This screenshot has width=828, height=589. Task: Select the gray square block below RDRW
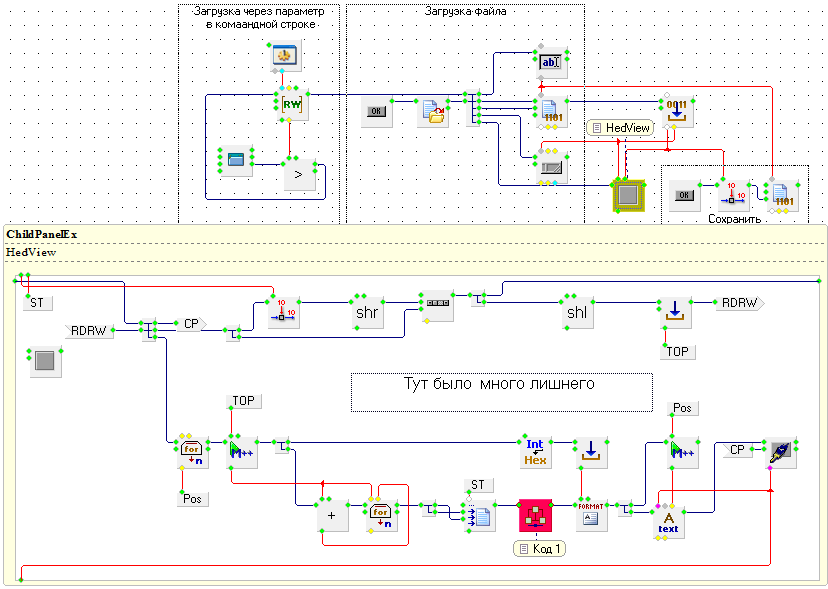45,363
